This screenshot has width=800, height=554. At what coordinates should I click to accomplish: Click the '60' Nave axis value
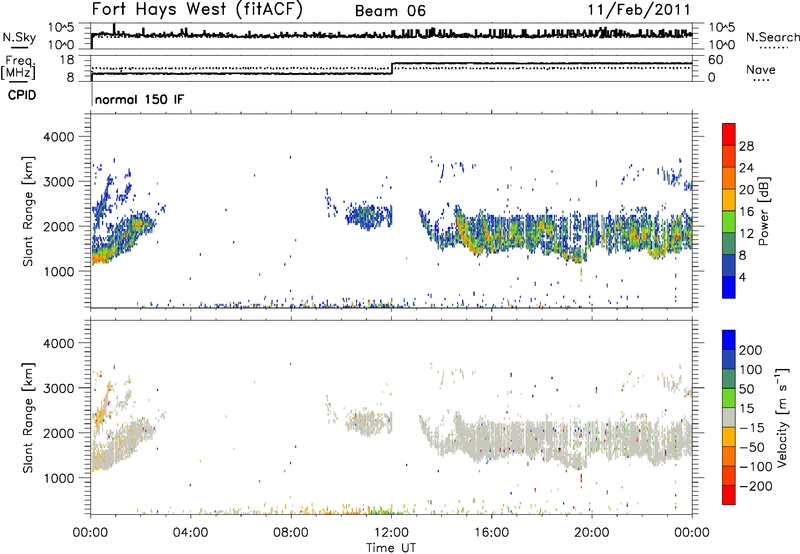tap(716, 60)
